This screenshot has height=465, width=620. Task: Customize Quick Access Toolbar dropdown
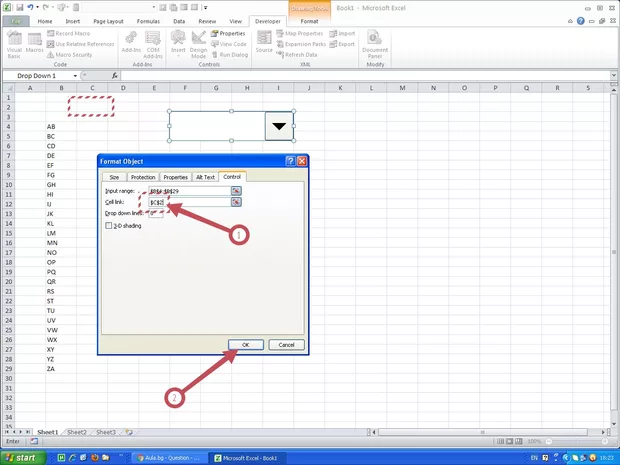click(x=206, y=8)
